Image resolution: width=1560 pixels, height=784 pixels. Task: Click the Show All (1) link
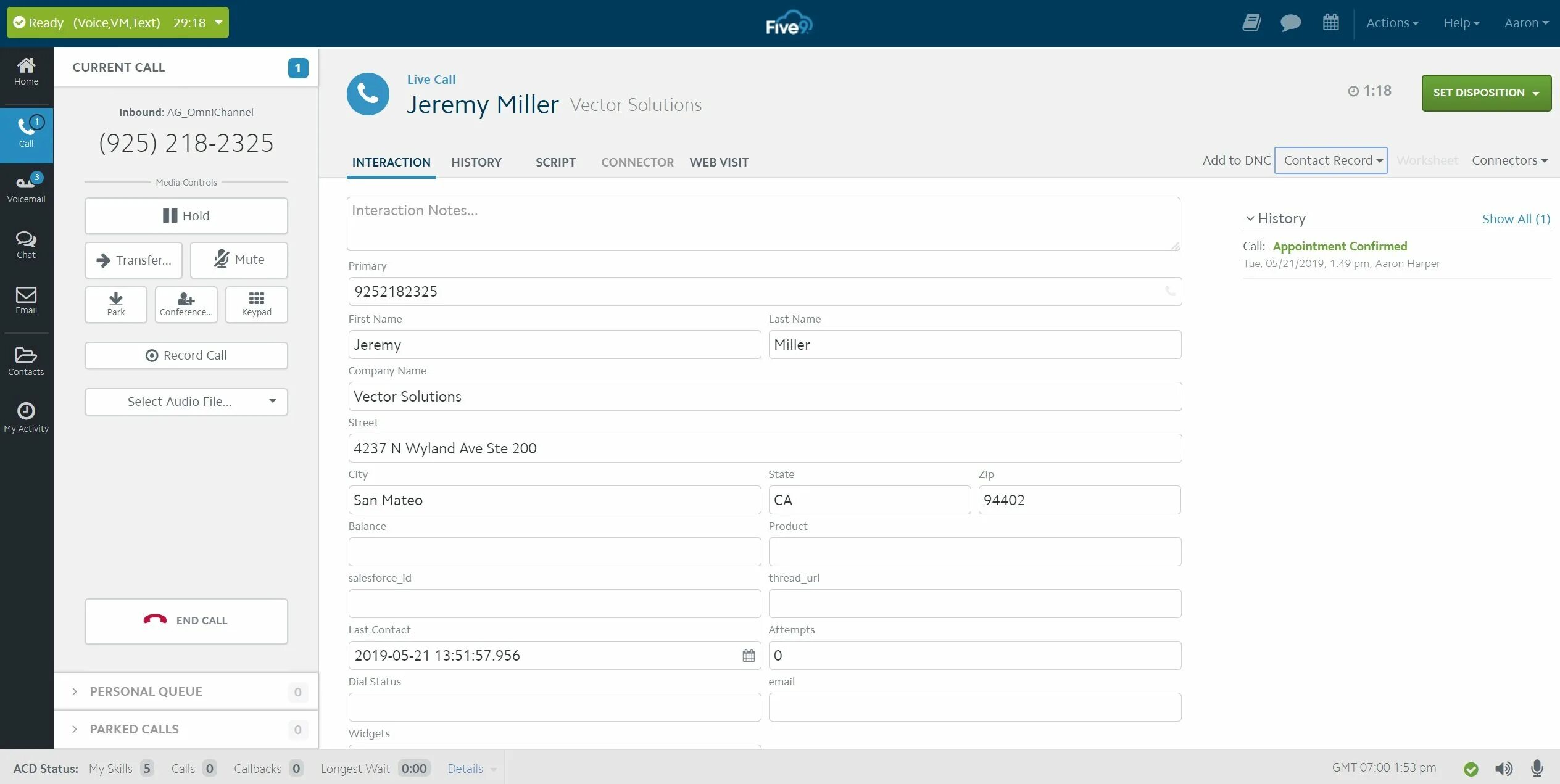(1516, 218)
